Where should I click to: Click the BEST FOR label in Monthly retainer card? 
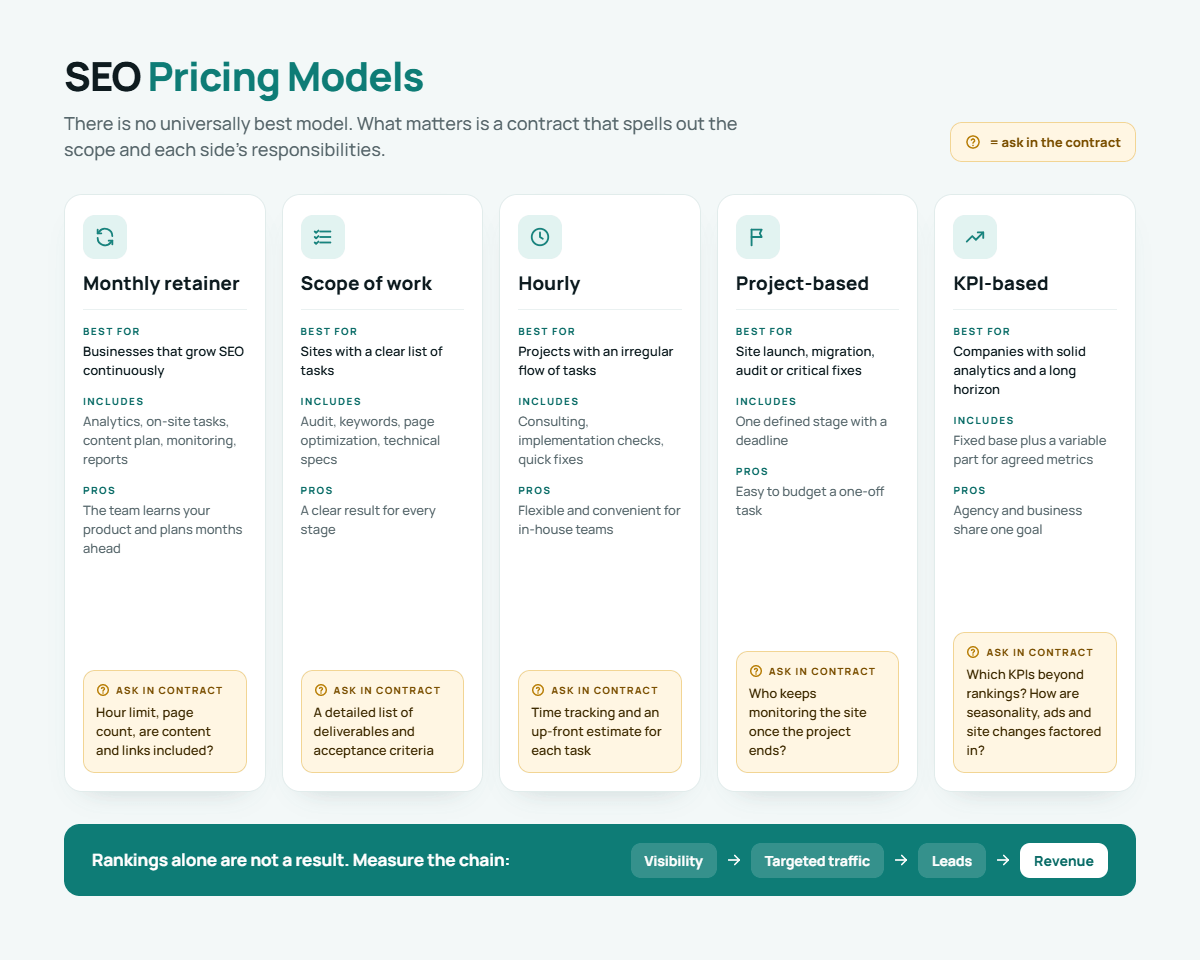[112, 331]
